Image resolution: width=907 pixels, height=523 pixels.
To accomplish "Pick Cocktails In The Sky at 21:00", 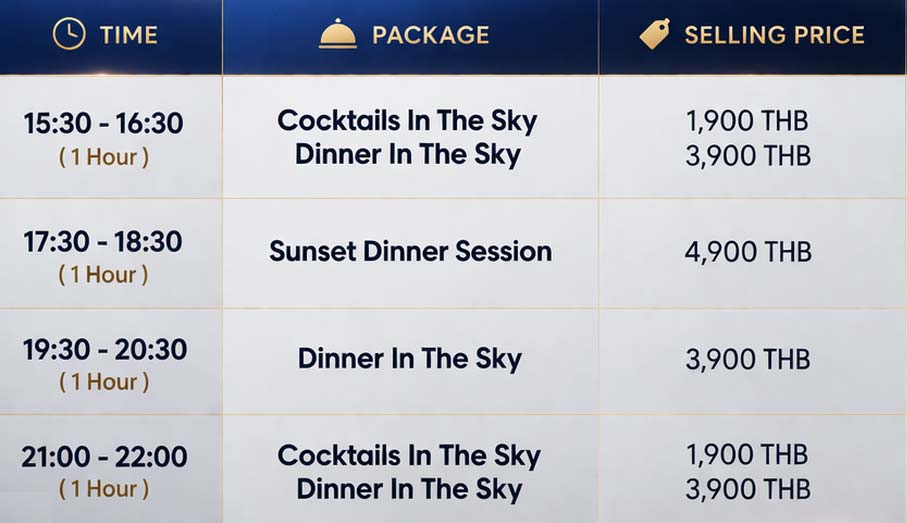I will 409,455.
